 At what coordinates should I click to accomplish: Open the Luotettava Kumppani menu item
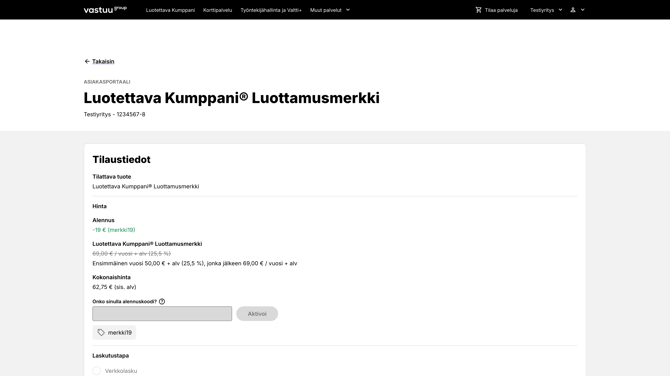[x=170, y=10]
